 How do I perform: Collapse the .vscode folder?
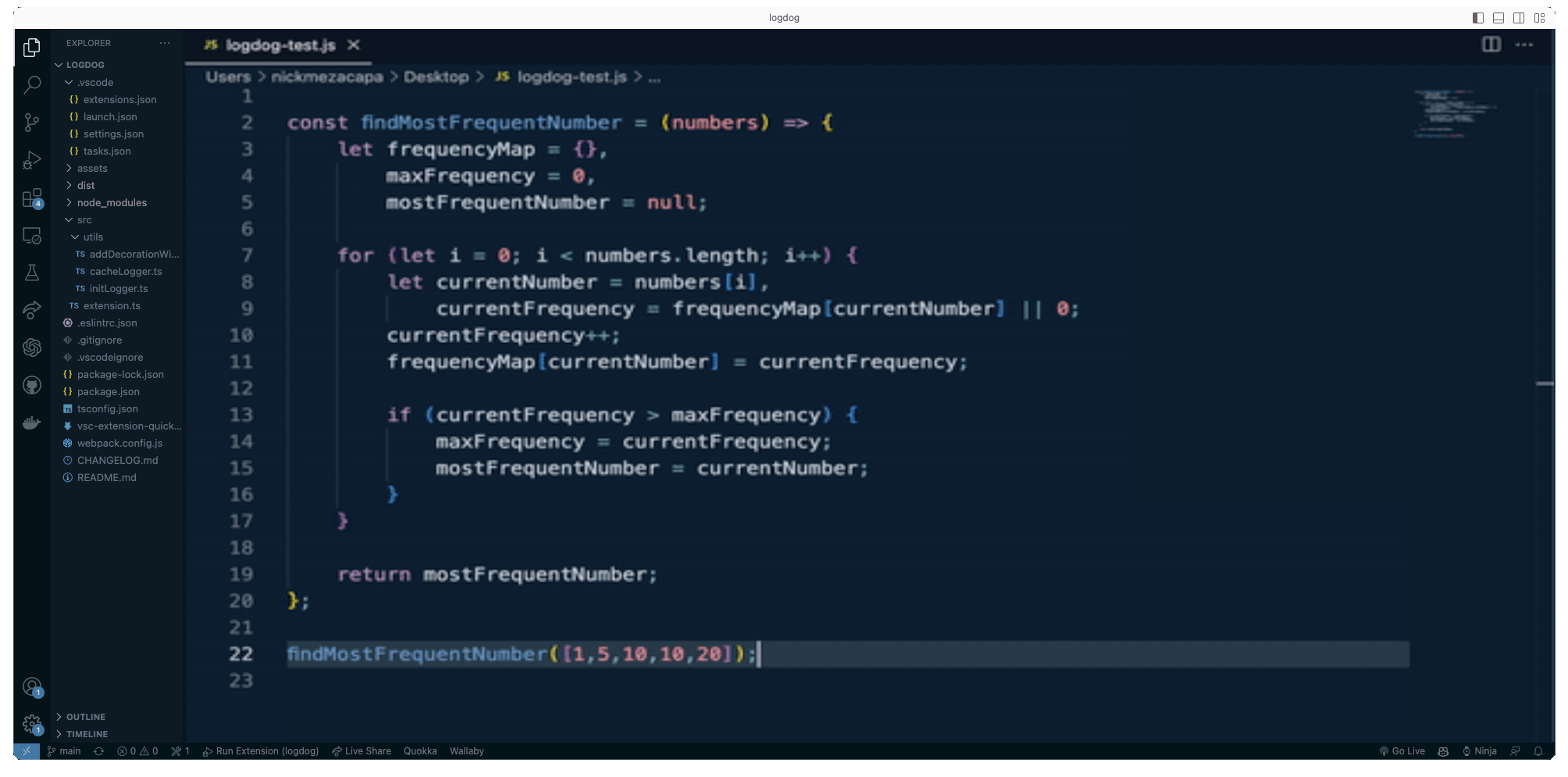(95, 82)
